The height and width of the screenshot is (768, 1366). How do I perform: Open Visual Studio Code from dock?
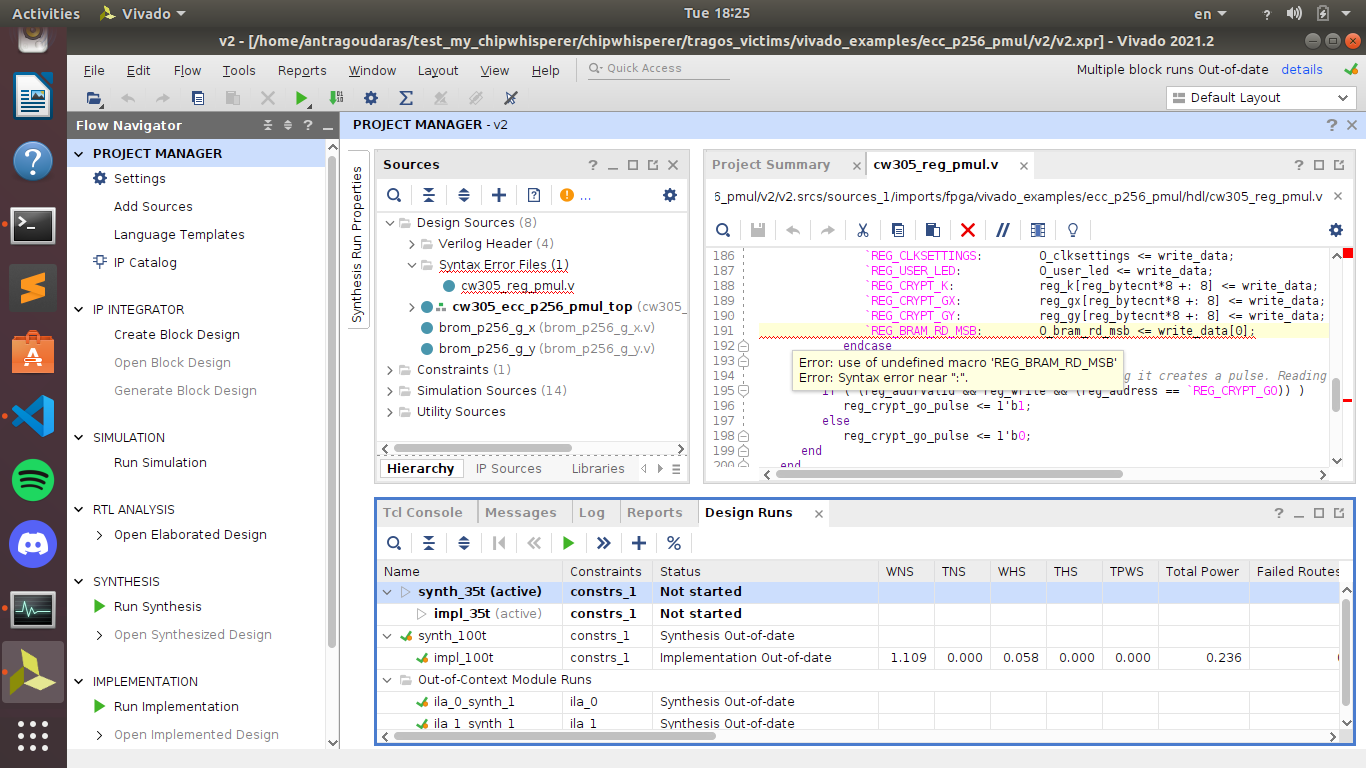point(33,416)
